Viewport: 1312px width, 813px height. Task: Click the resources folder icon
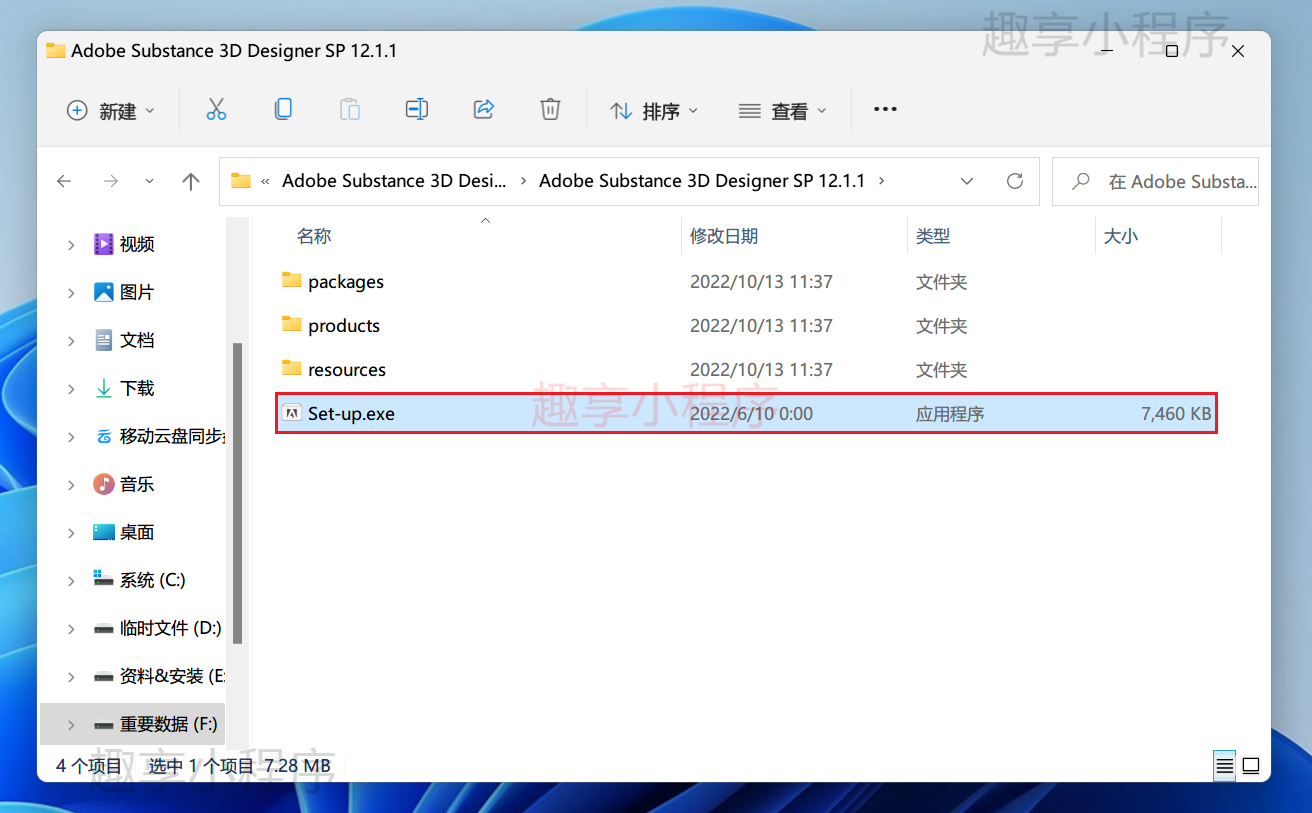click(291, 368)
